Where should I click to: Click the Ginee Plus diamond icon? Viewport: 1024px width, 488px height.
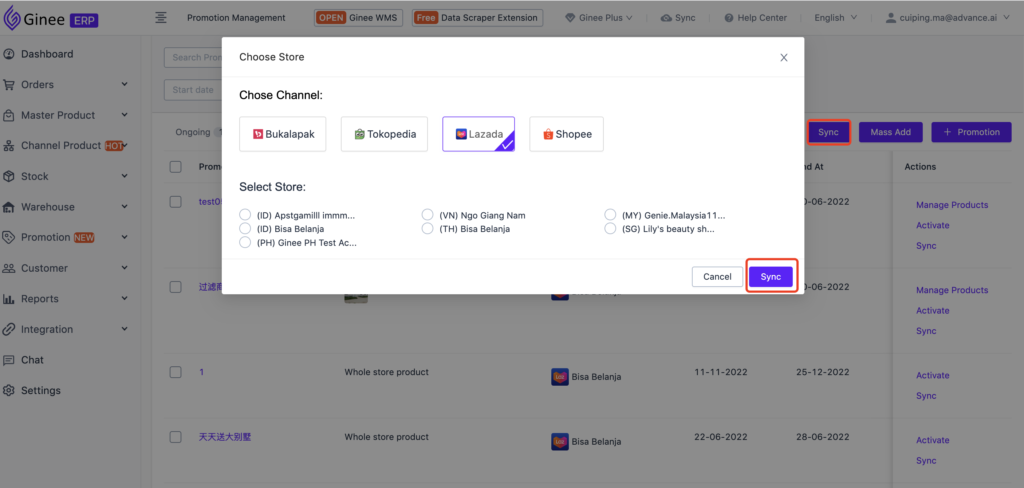(570, 18)
